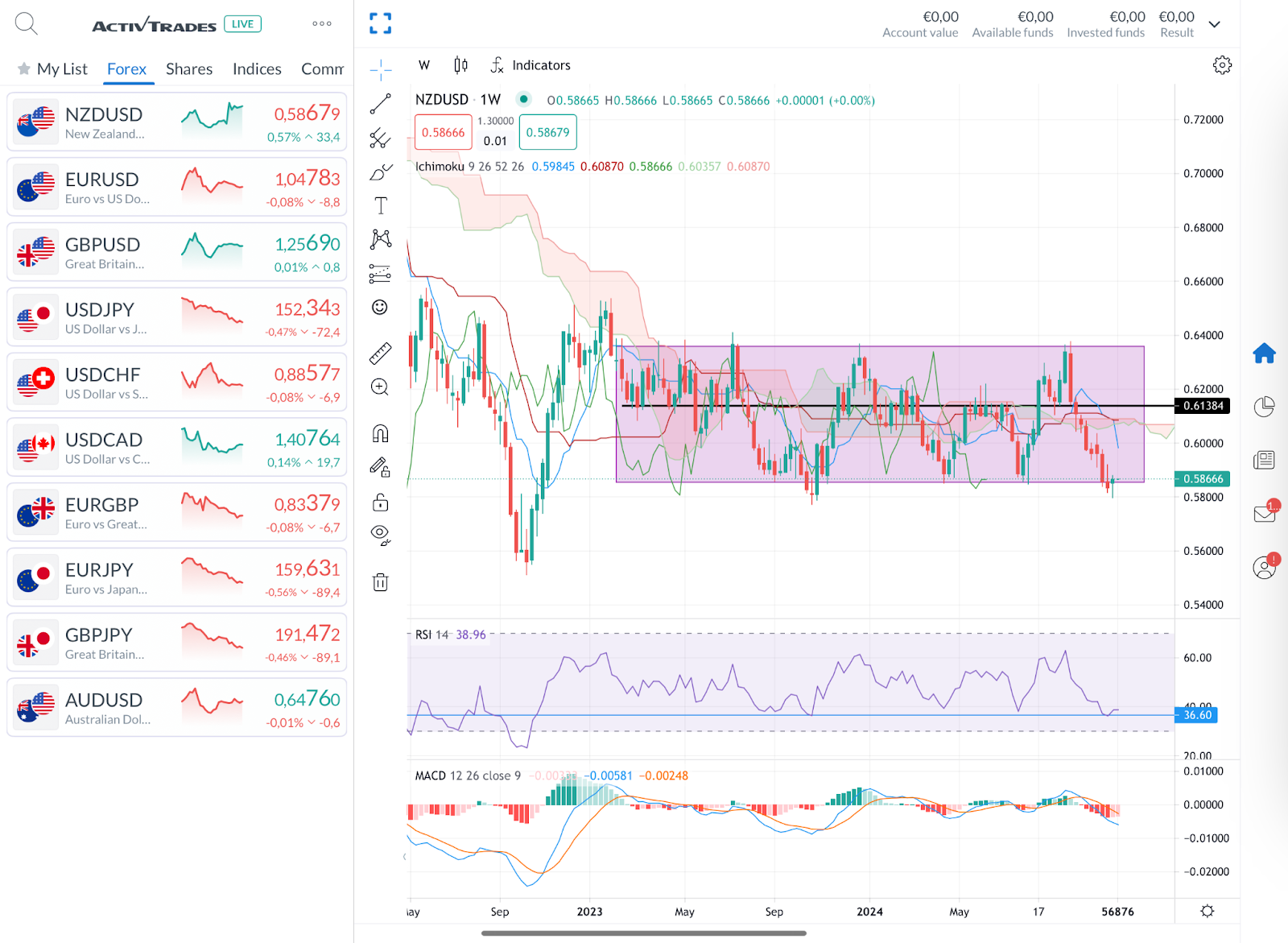The height and width of the screenshot is (943, 1288).
Task: Open the three-dots more options menu
Action: tap(322, 24)
